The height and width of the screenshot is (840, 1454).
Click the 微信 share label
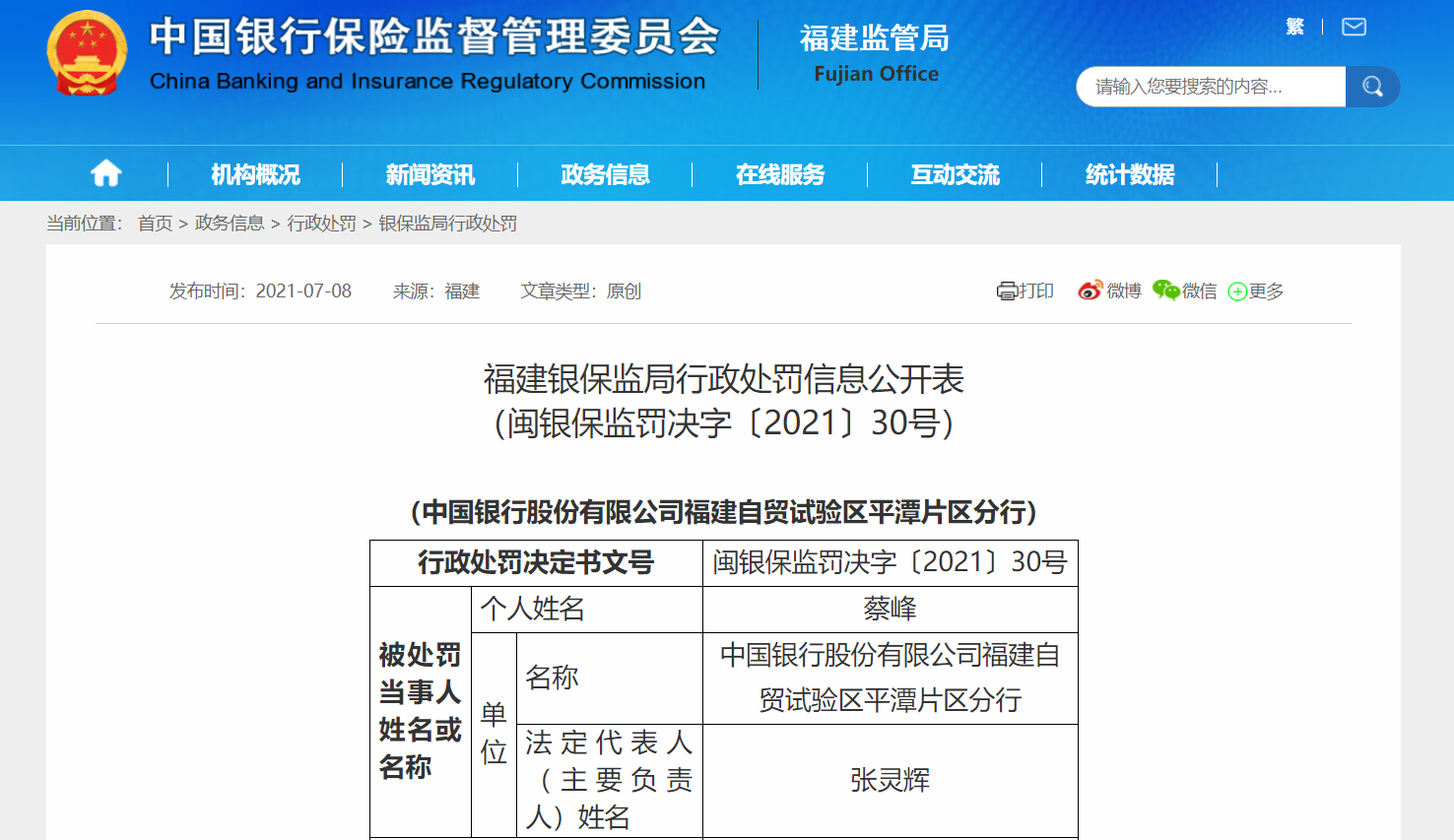coord(1200,291)
